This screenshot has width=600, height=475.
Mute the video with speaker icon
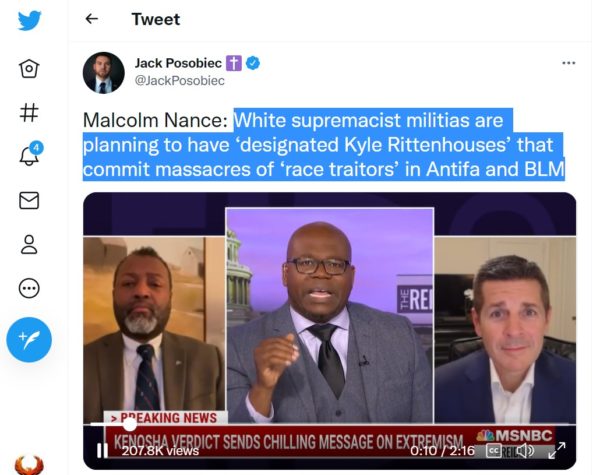pos(525,451)
